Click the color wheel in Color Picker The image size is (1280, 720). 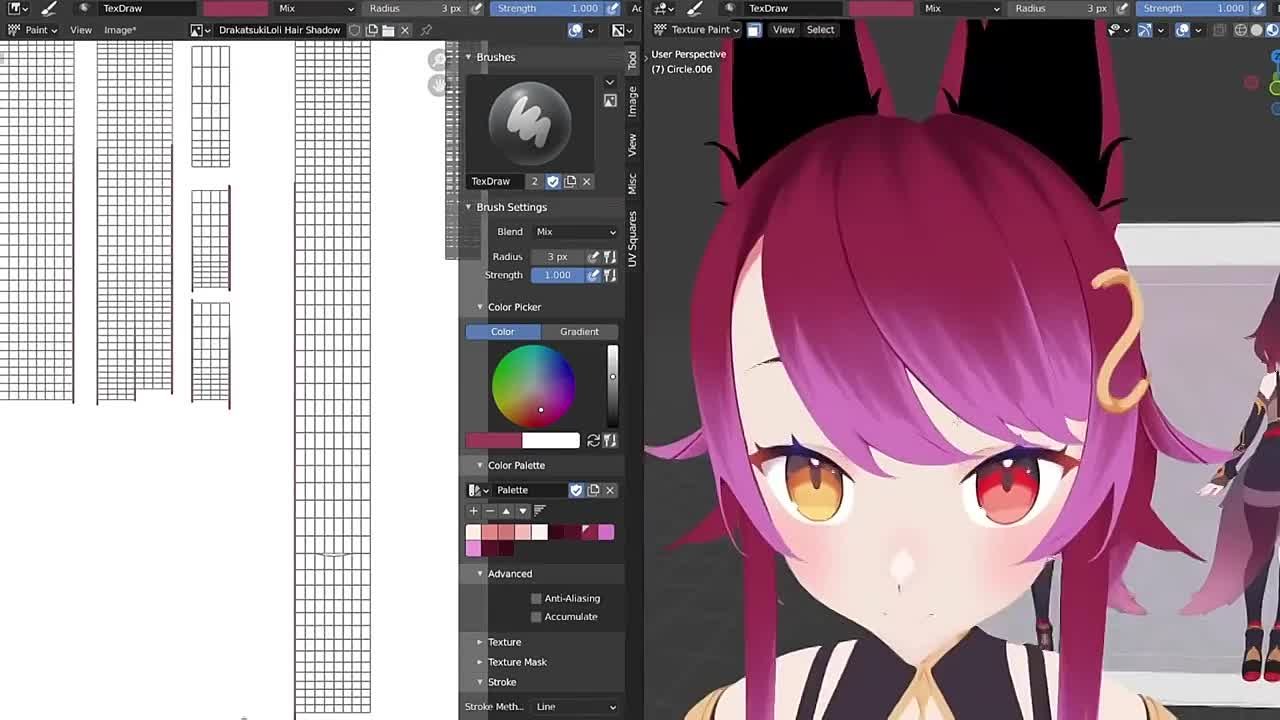[533, 387]
